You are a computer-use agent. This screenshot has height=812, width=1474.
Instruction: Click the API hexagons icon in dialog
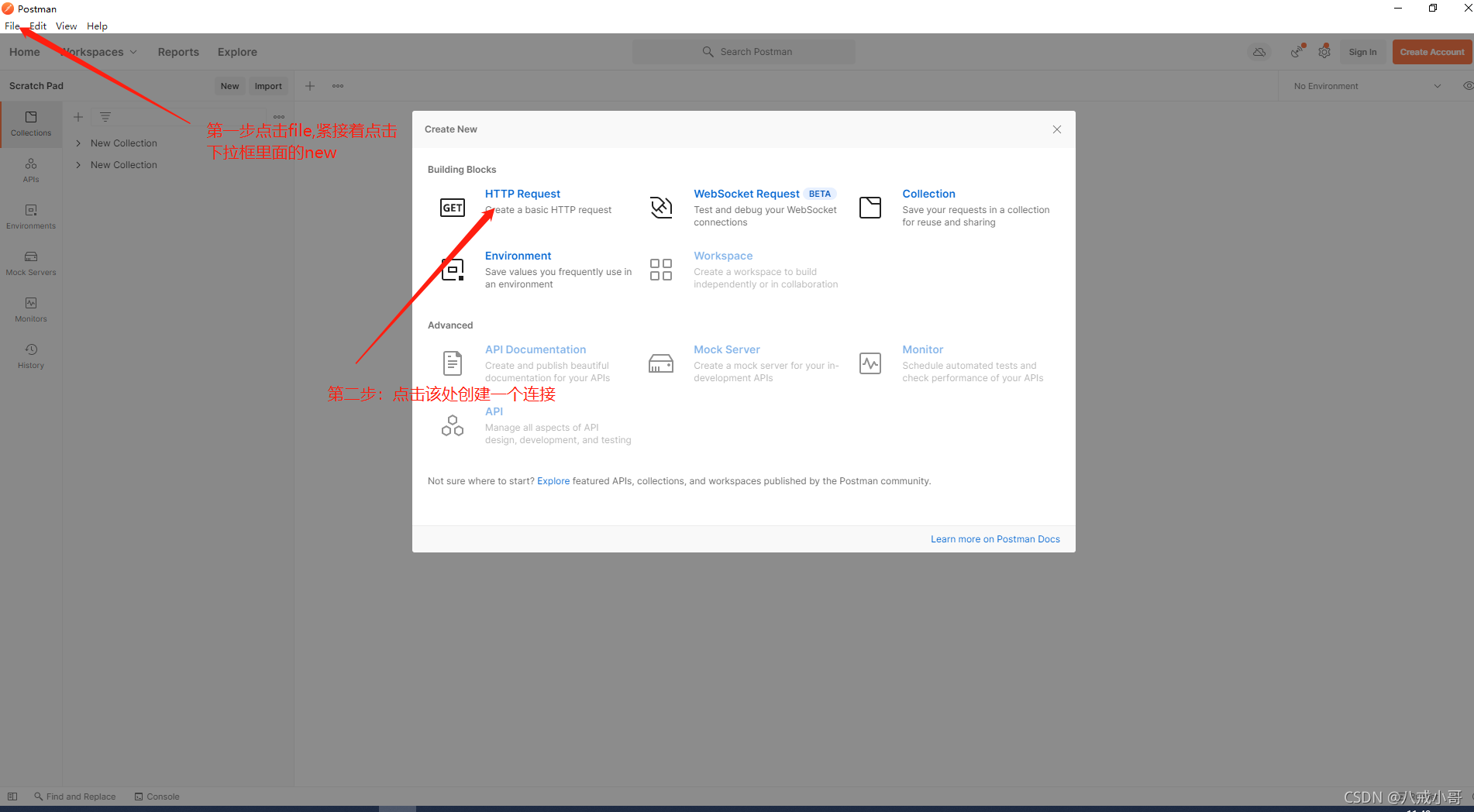pyautogui.click(x=453, y=425)
